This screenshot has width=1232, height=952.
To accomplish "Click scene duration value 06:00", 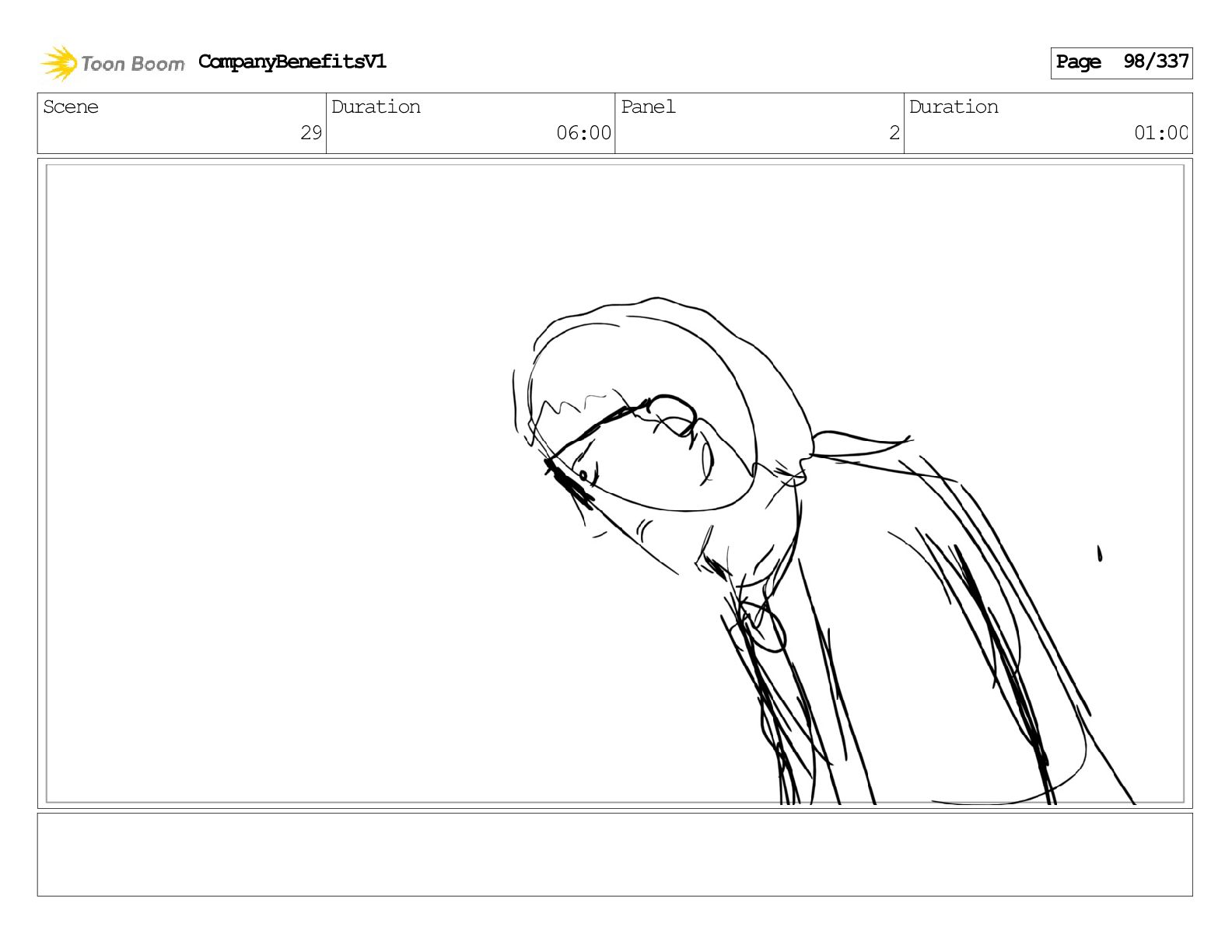I will tap(583, 133).
